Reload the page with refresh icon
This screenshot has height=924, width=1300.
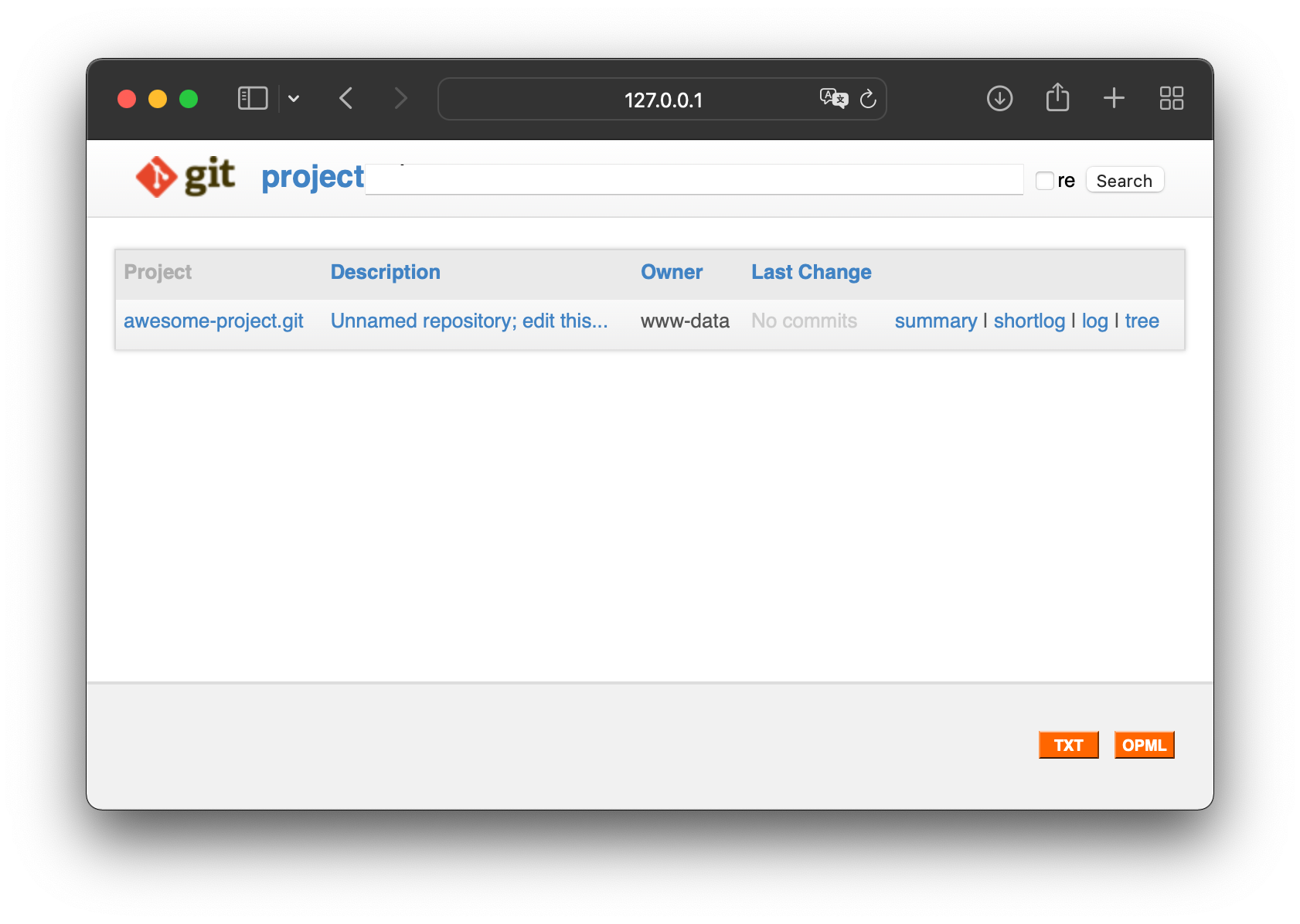(x=868, y=99)
